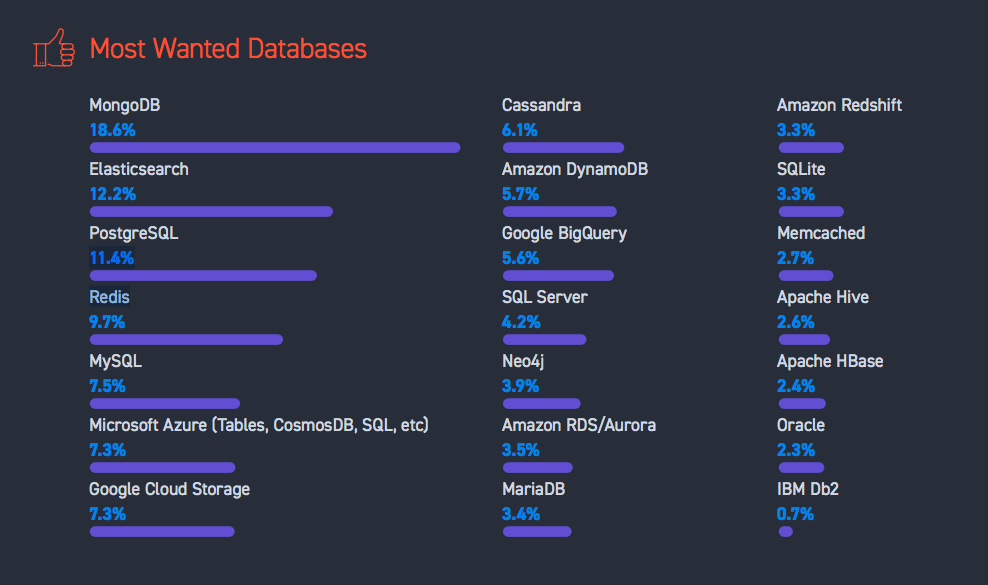This screenshot has height=585, width=988.
Task: Click the highlighted Redis label
Action: coord(109,297)
